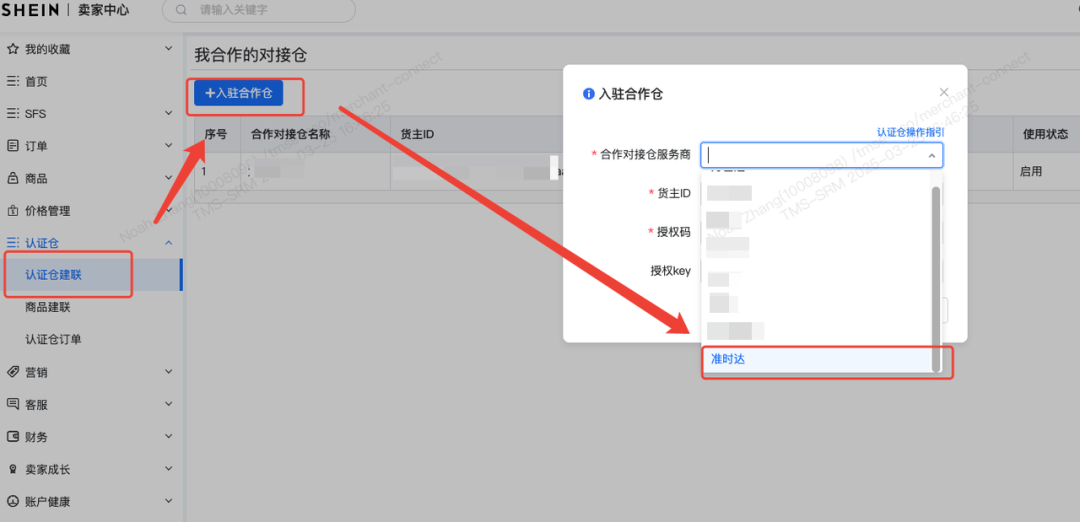Open the 认证仓操作指引 link
Screen dimensions: 1080x522
pos(910,132)
